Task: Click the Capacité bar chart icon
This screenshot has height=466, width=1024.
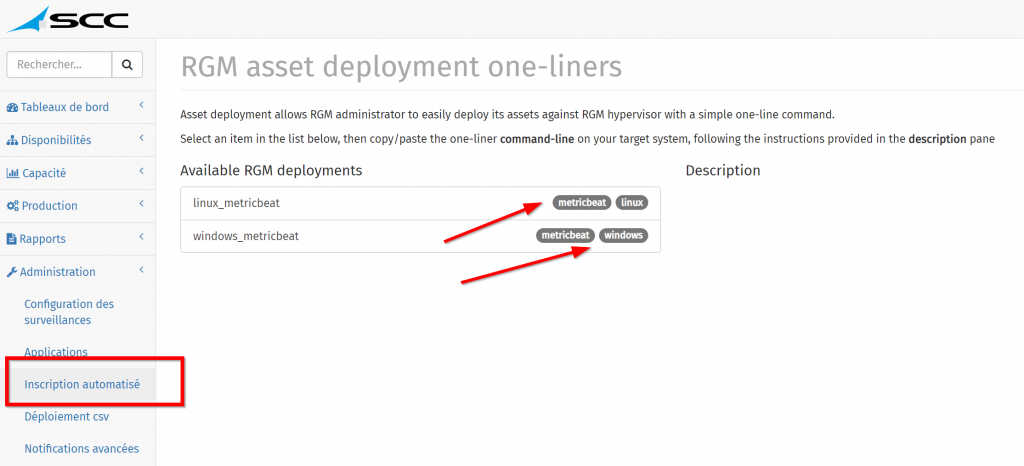Action: click(x=13, y=173)
